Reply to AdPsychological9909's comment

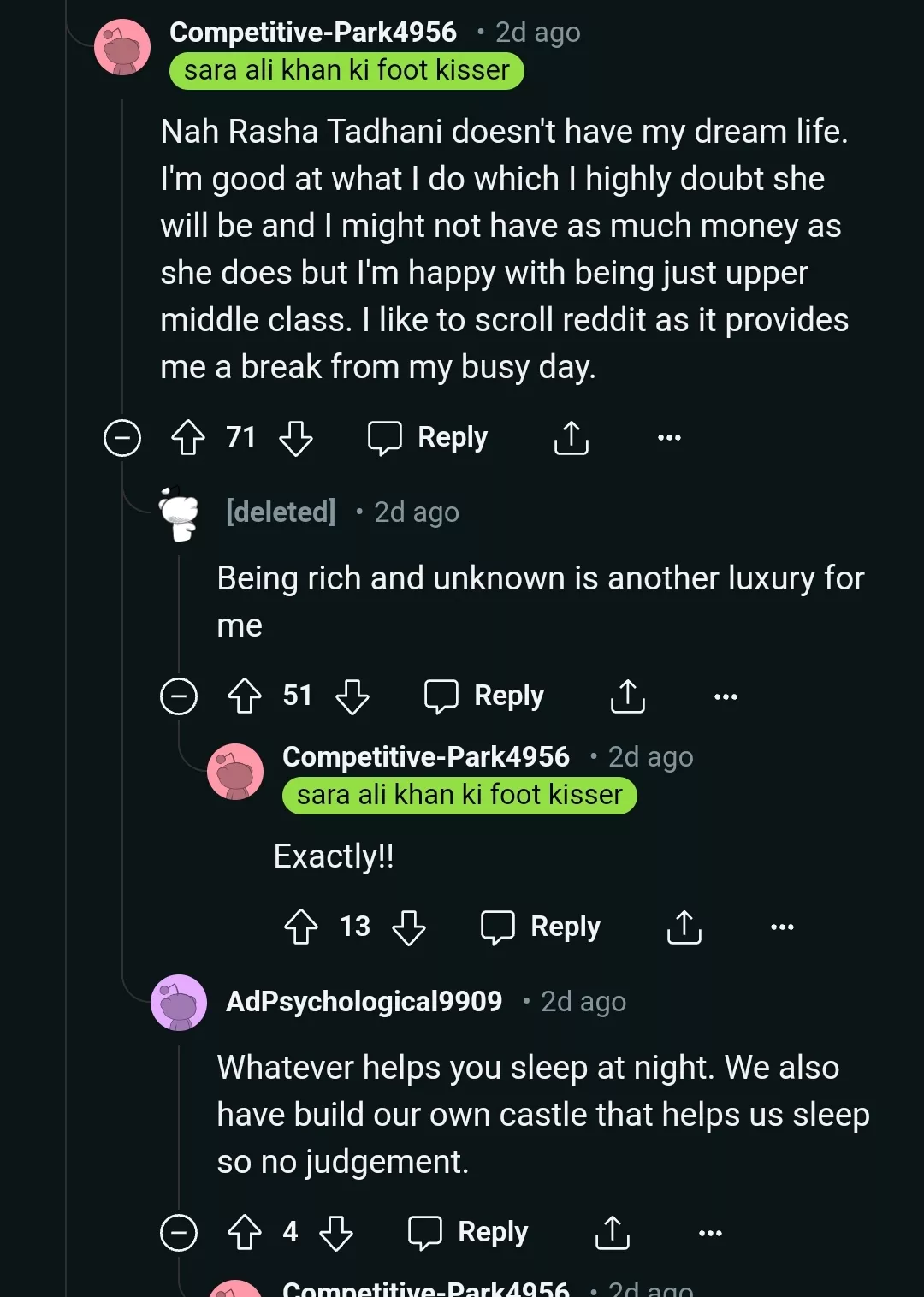469,1233
